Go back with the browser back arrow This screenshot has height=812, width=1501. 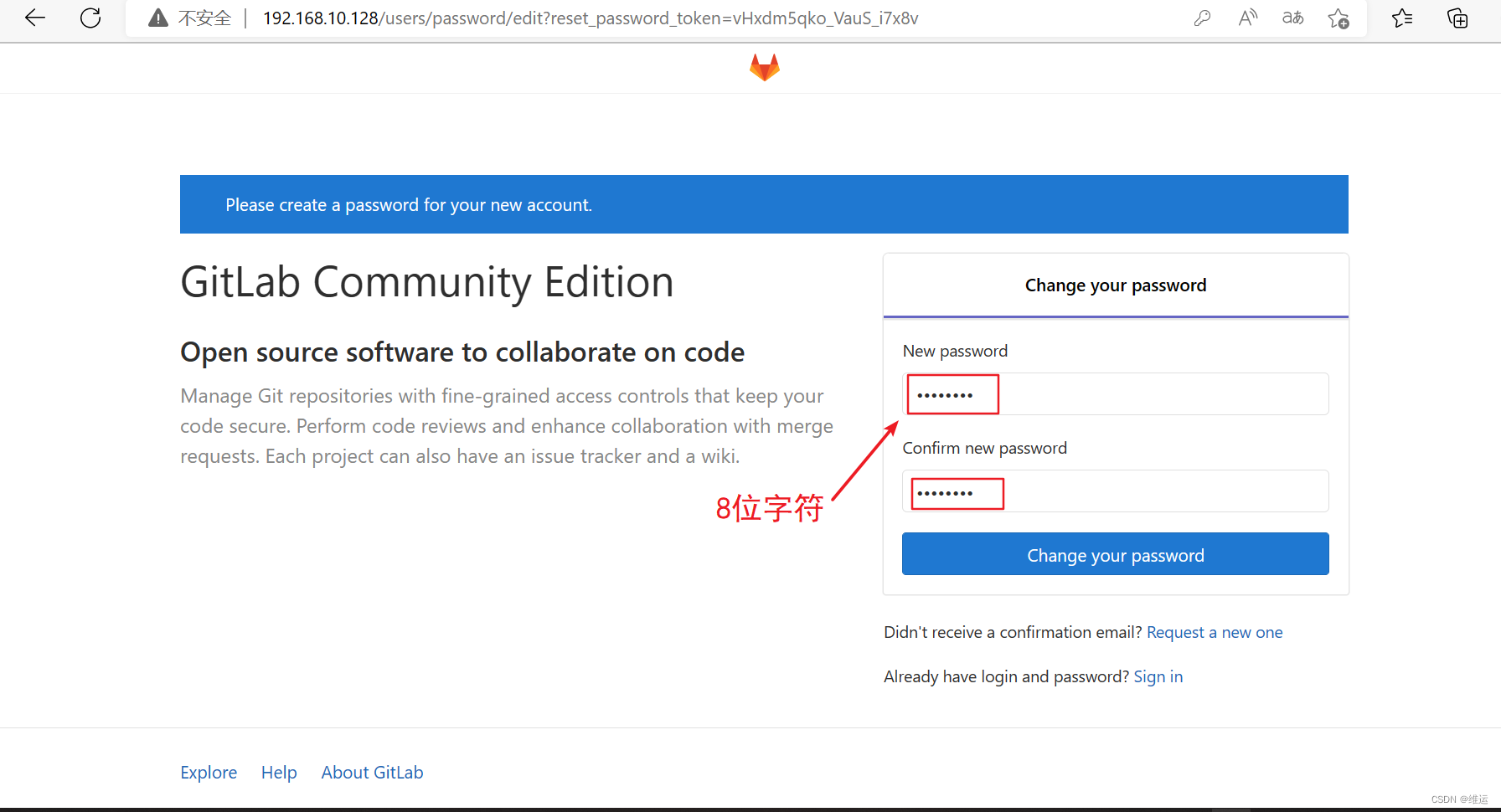click(35, 18)
